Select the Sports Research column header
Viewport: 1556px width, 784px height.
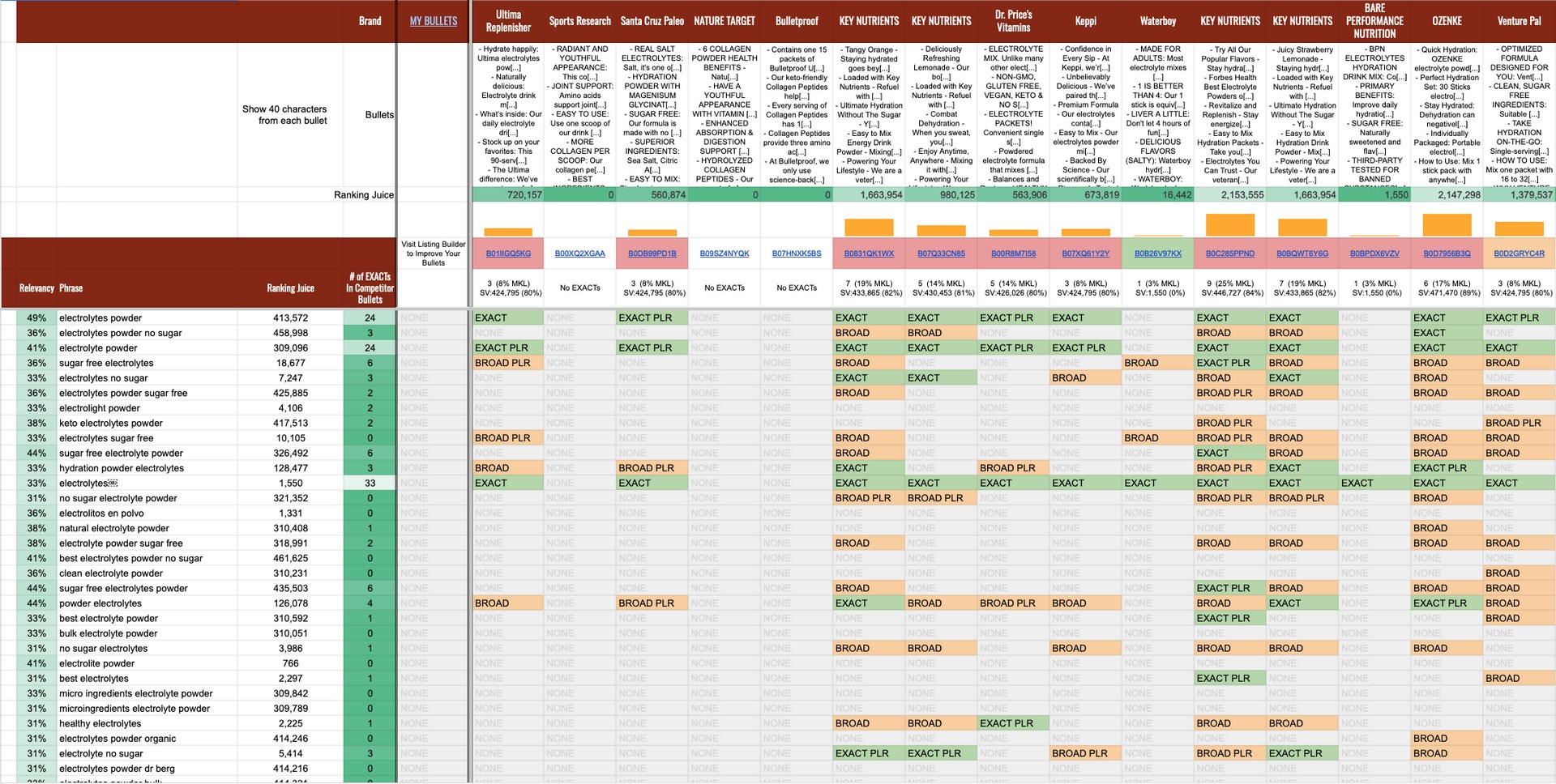coord(580,21)
